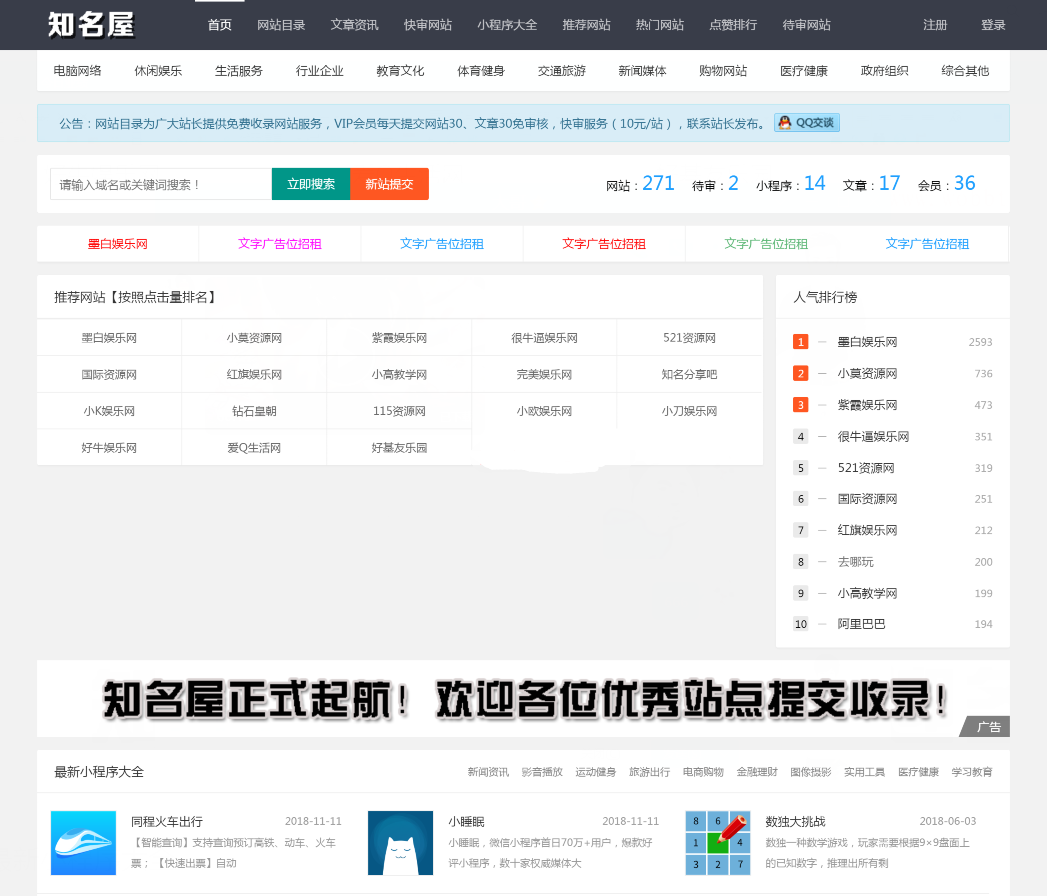
Task: Open the 注册 register link
Action: click(x=935, y=25)
